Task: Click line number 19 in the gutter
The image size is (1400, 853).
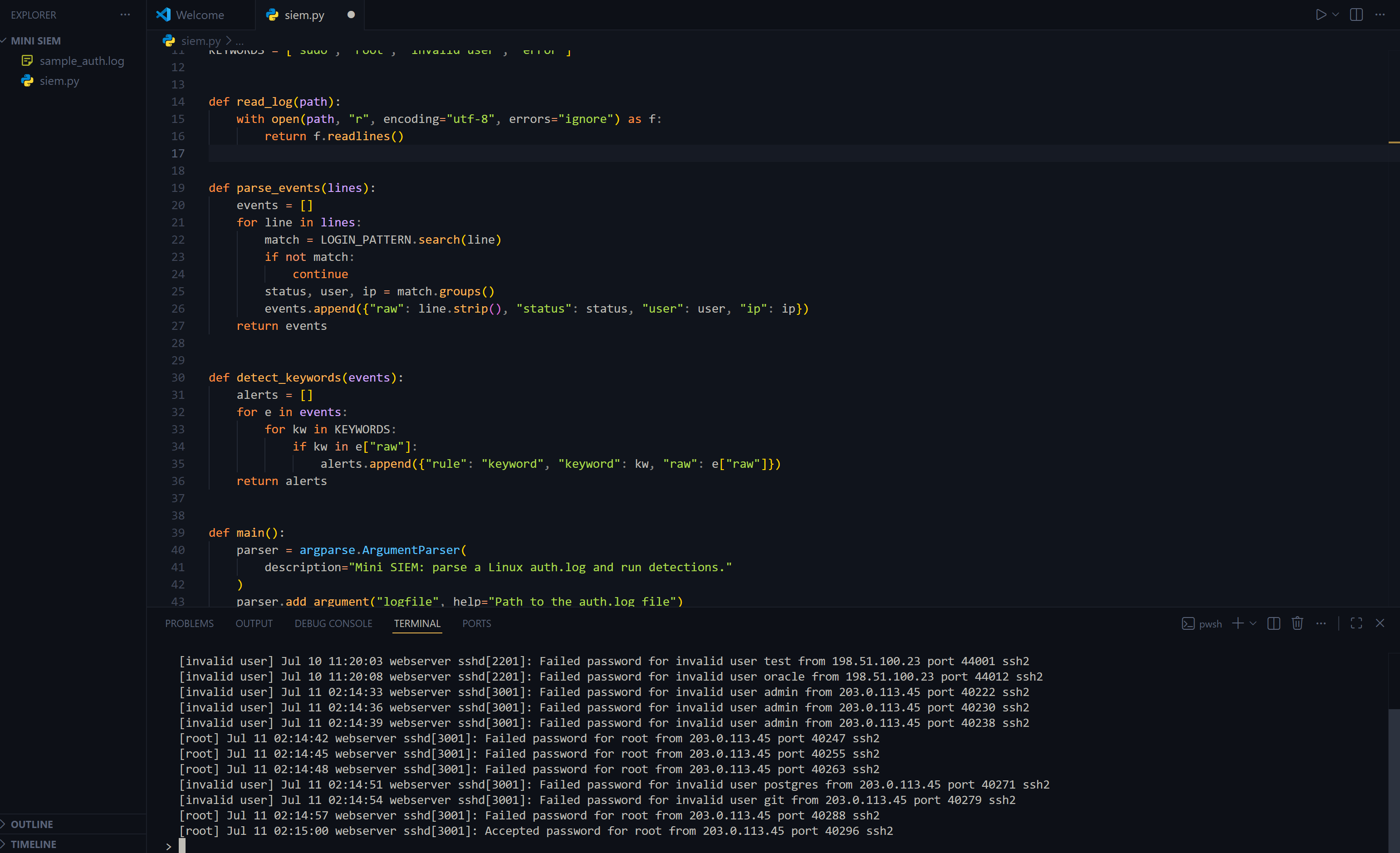Action: (178, 188)
